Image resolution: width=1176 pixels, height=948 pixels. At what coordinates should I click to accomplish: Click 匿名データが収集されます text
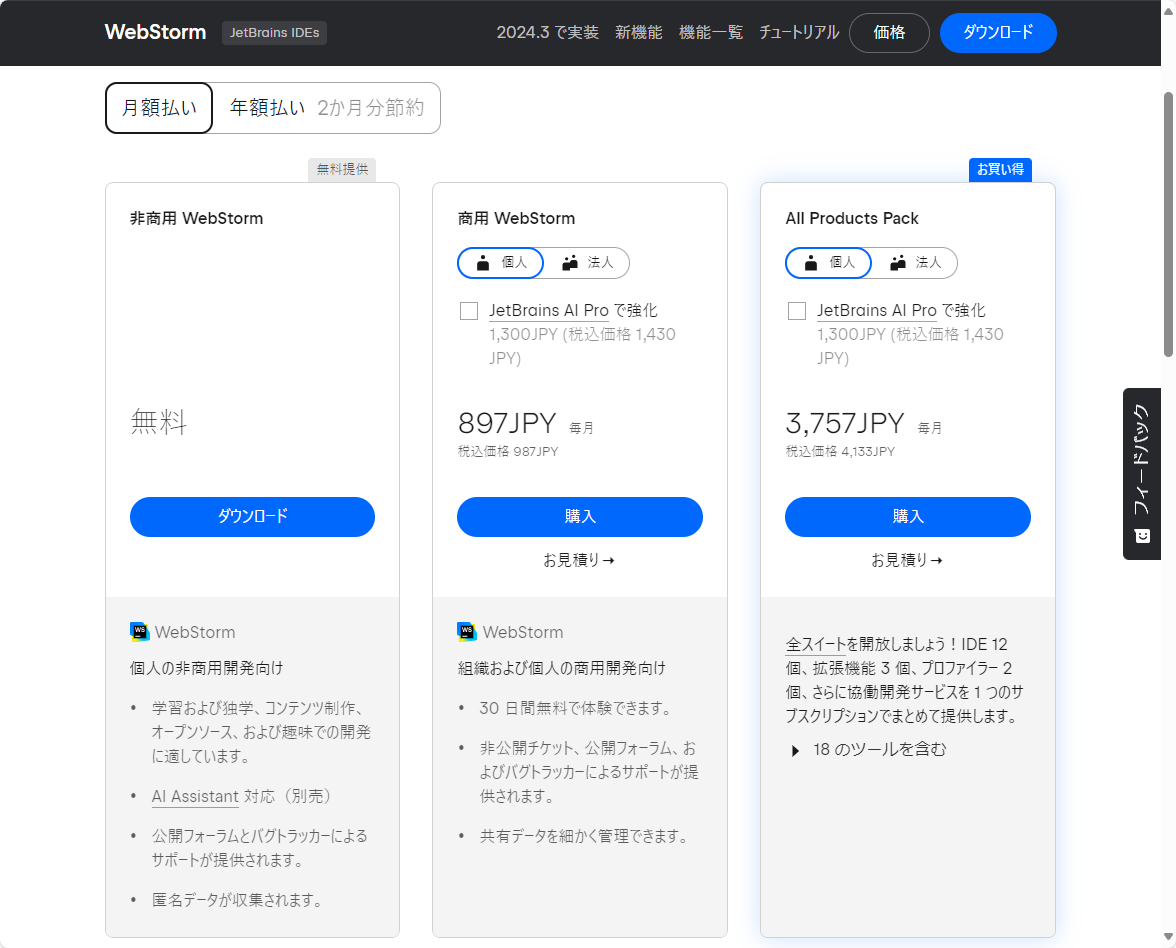(x=238, y=900)
